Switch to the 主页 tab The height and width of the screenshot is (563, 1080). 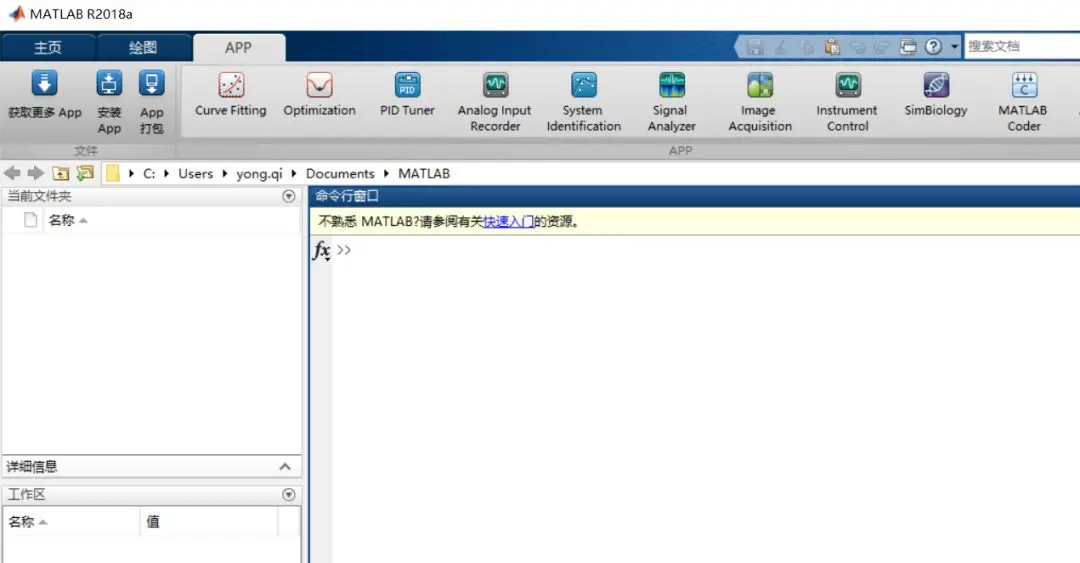[x=48, y=48]
